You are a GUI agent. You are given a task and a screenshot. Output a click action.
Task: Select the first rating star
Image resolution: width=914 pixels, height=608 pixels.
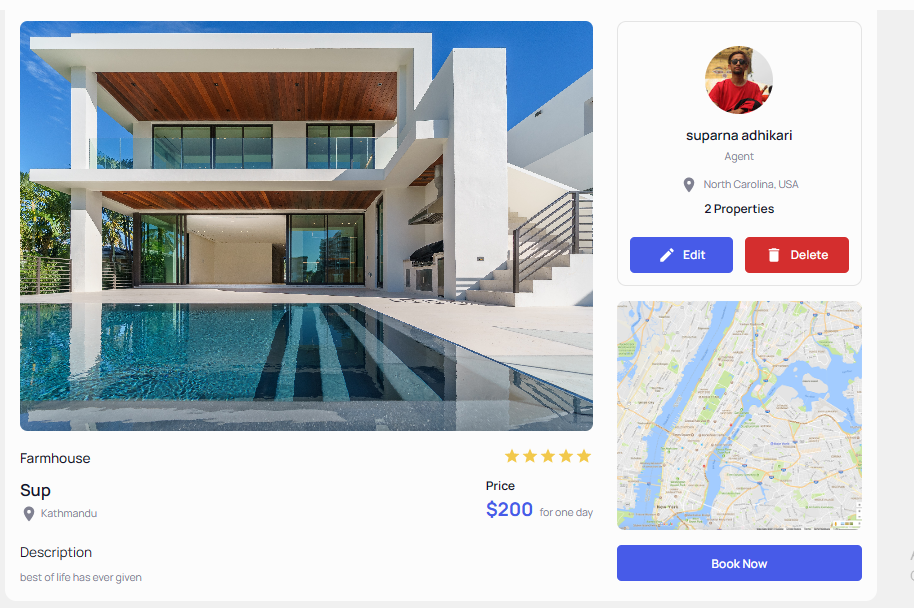(x=512, y=456)
